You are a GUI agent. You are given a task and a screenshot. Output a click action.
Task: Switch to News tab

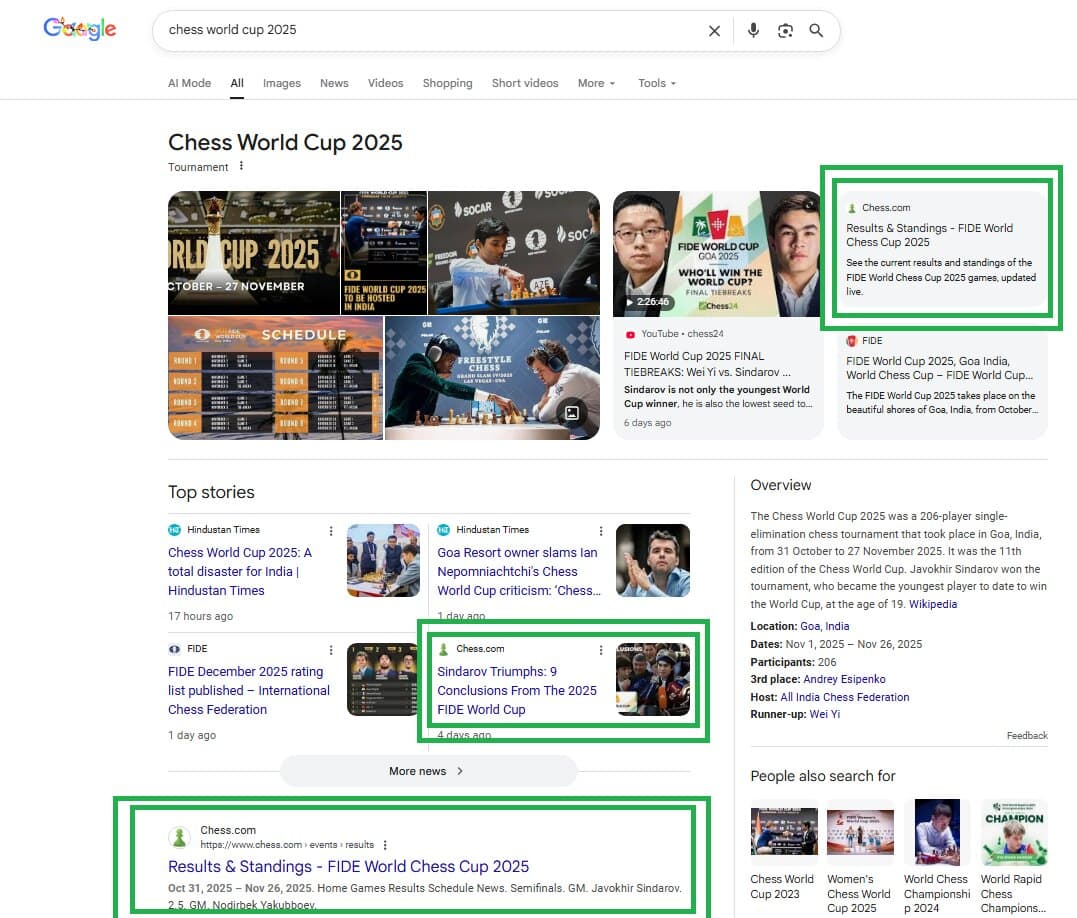(334, 83)
